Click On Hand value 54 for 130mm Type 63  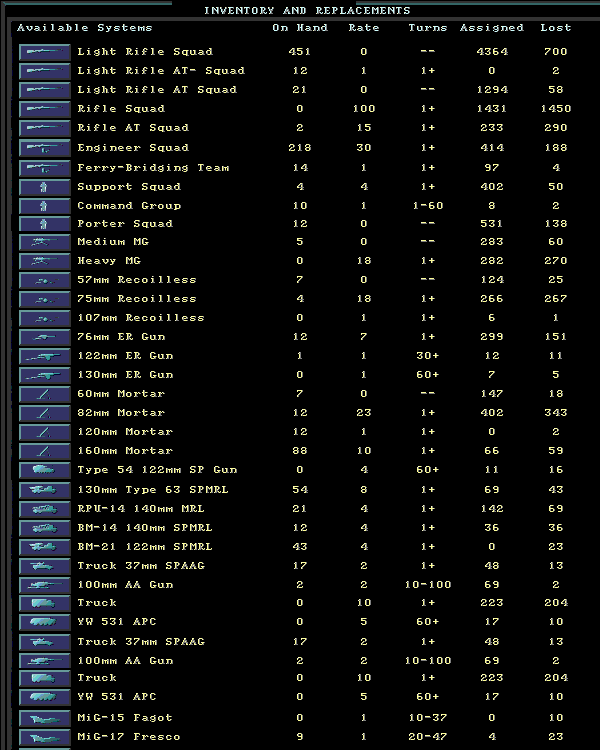point(300,489)
